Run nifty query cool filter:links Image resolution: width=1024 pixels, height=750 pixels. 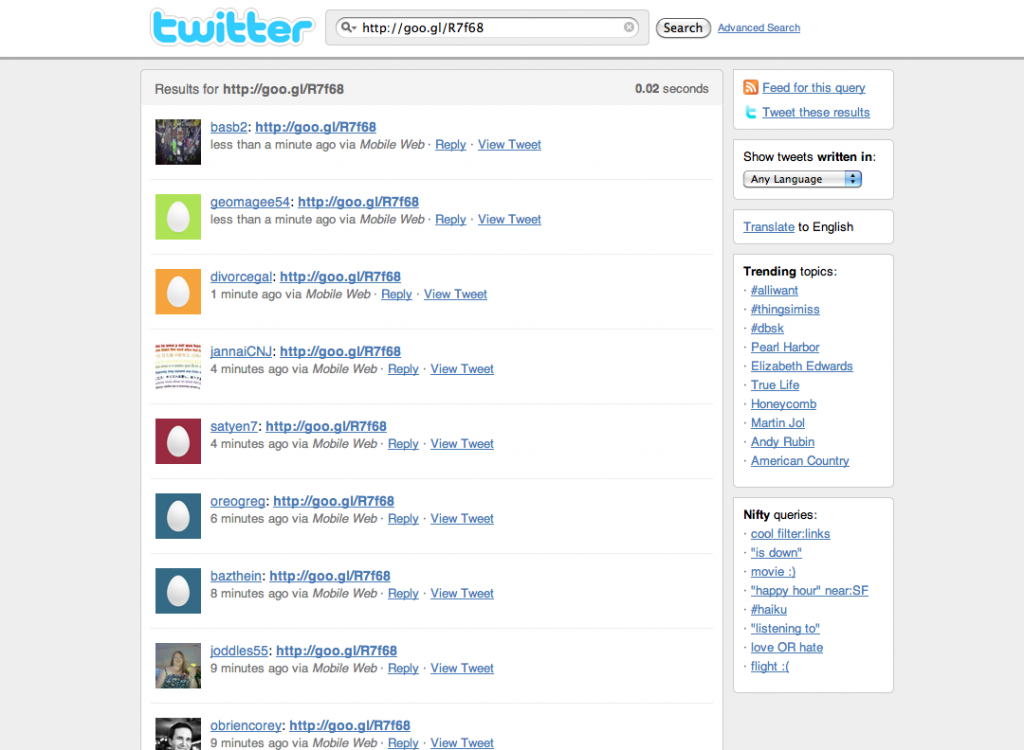(x=790, y=534)
